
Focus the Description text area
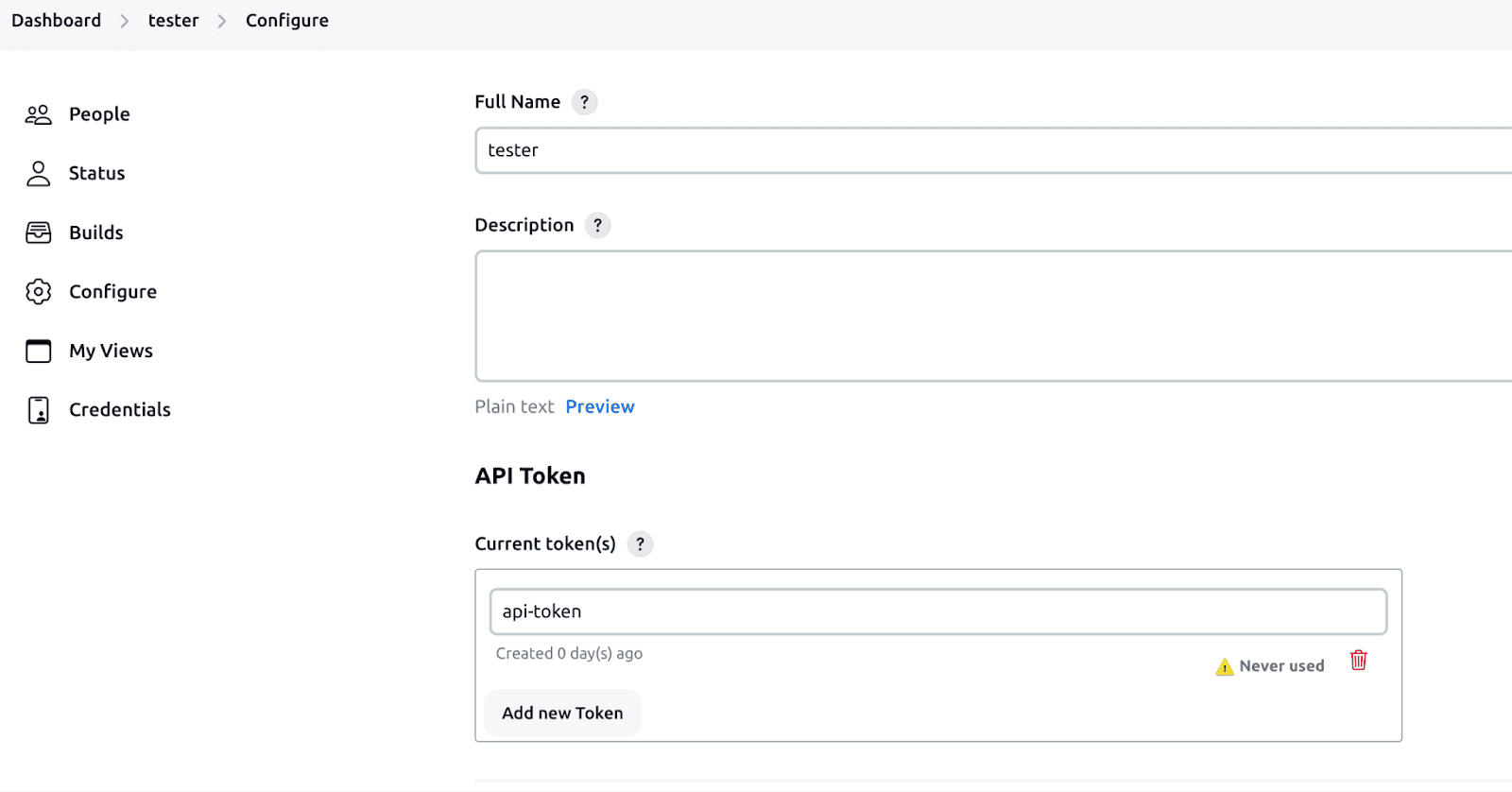[x=993, y=316]
